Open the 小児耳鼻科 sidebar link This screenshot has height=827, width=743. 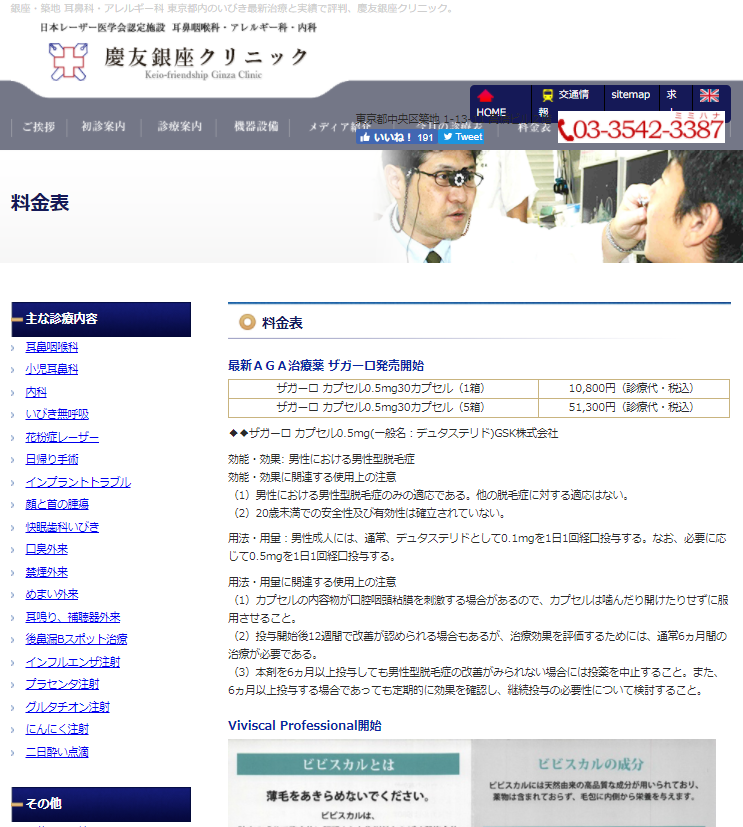[52, 369]
